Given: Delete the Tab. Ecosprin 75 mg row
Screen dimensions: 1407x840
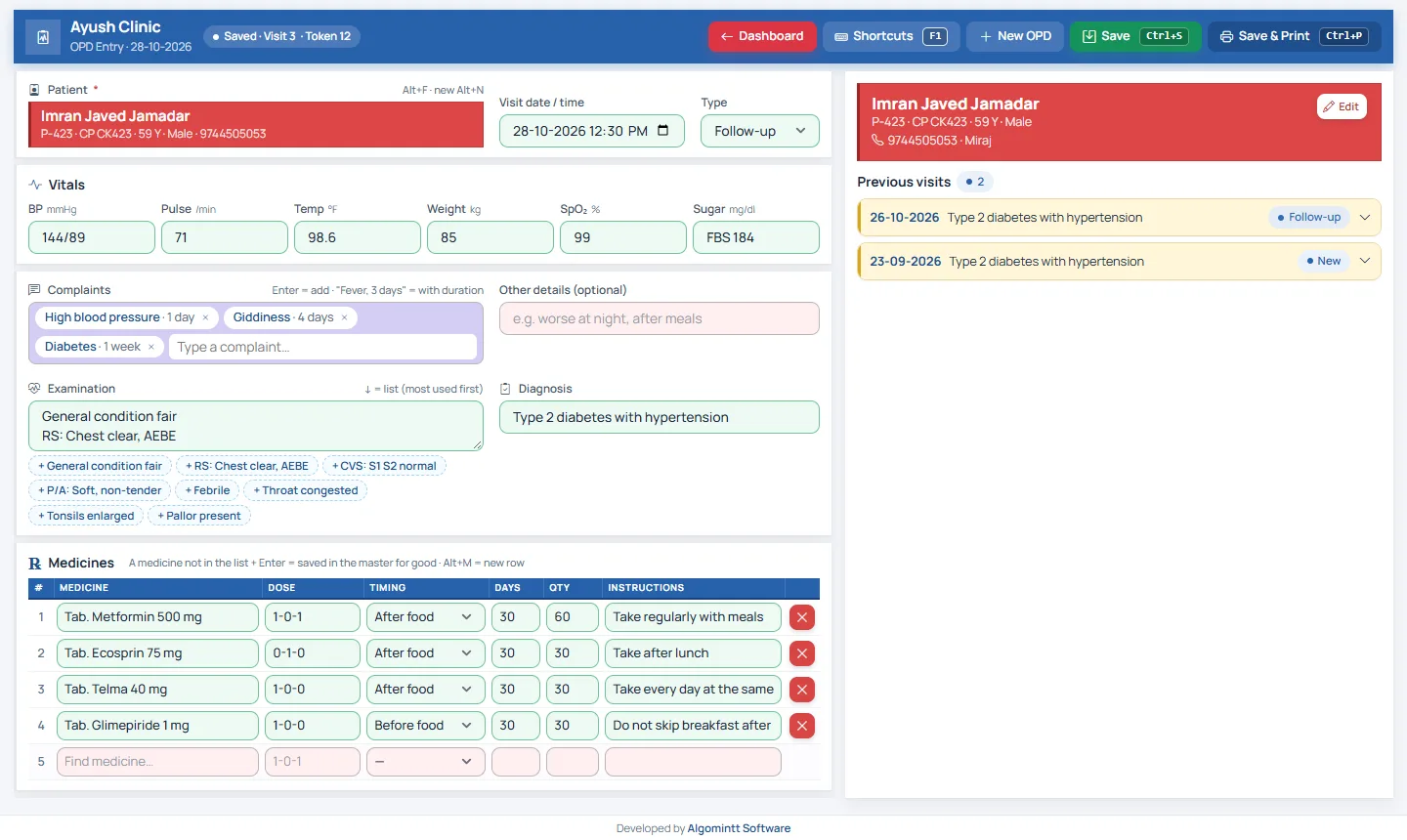Looking at the screenshot, I should 802,653.
